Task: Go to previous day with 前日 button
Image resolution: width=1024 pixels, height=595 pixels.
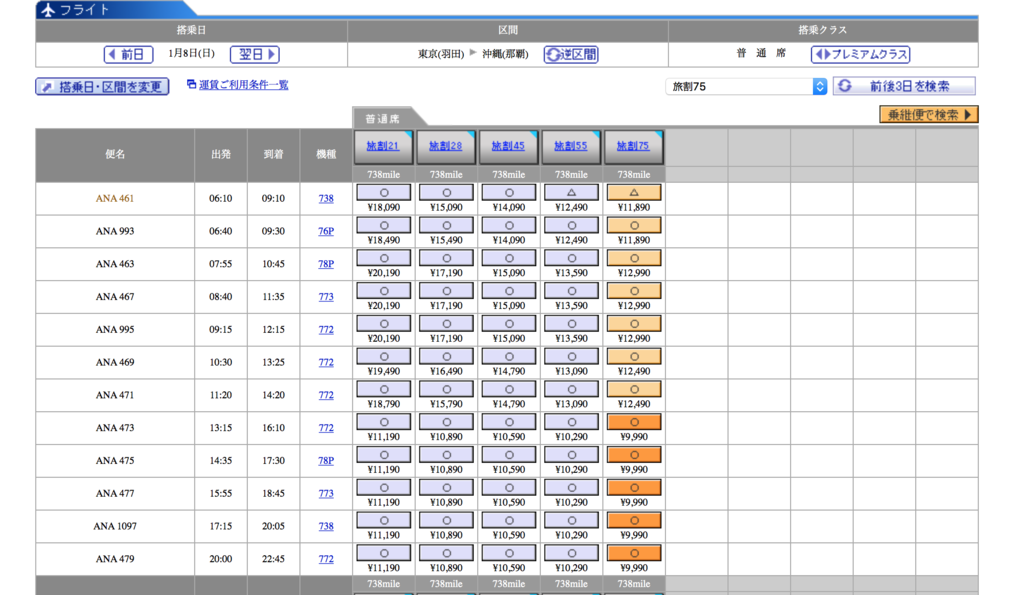Action: pyautogui.click(x=129, y=54)
